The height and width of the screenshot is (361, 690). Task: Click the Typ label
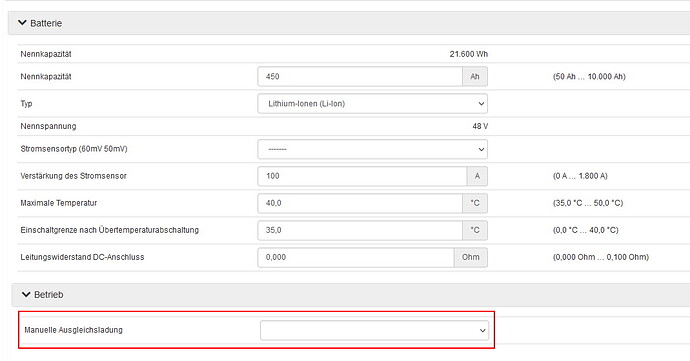click(26, 104)
